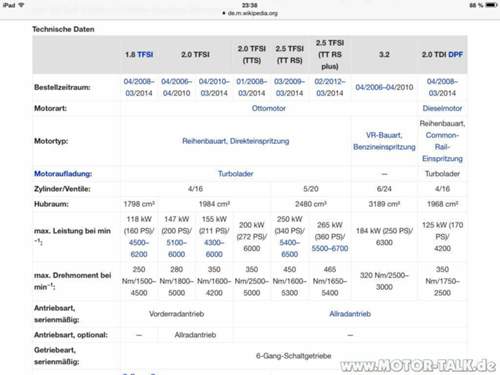Select the 3189 cm³ displacement cell
Image resolution: width=500 pixels, height=375 pixels.
384,204
